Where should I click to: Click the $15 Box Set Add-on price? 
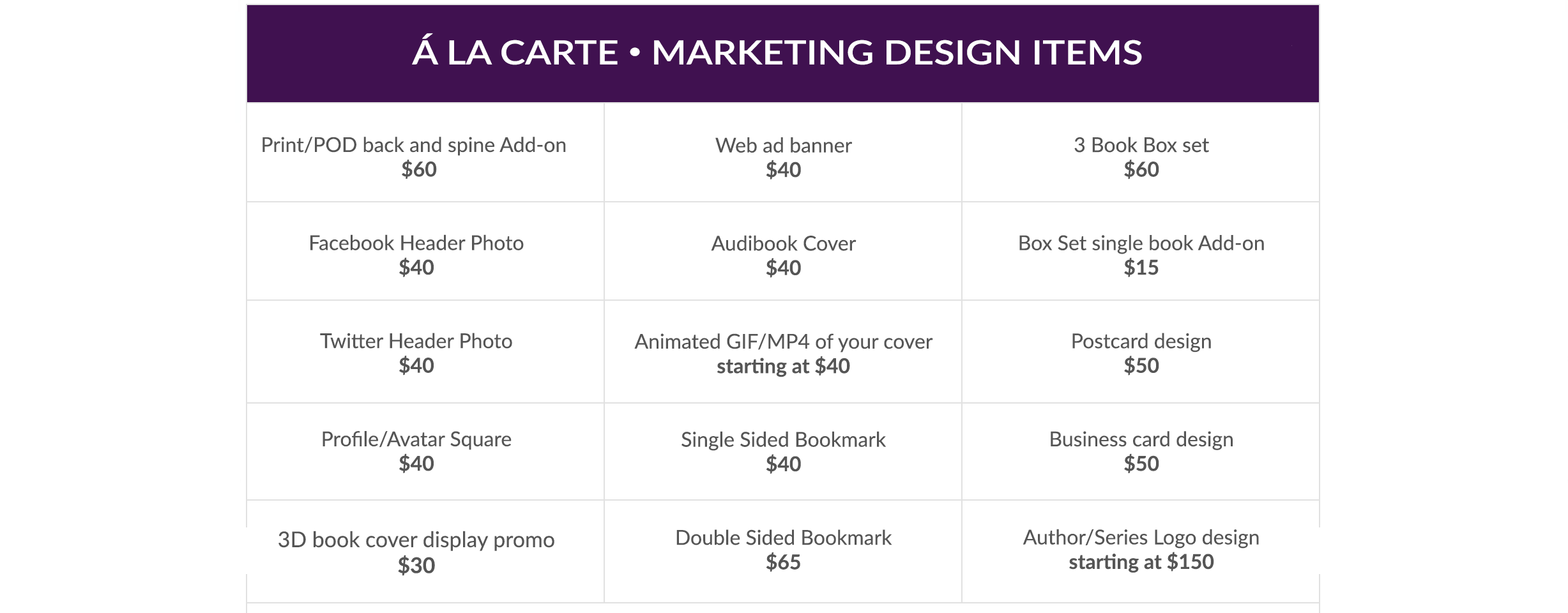[x=1141, y=268]
